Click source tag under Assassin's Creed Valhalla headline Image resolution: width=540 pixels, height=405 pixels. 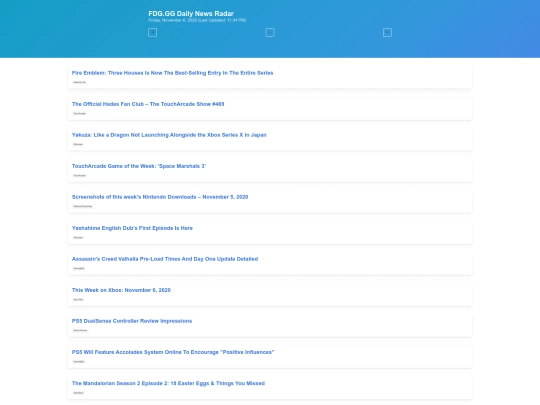(x=79, y=268)
